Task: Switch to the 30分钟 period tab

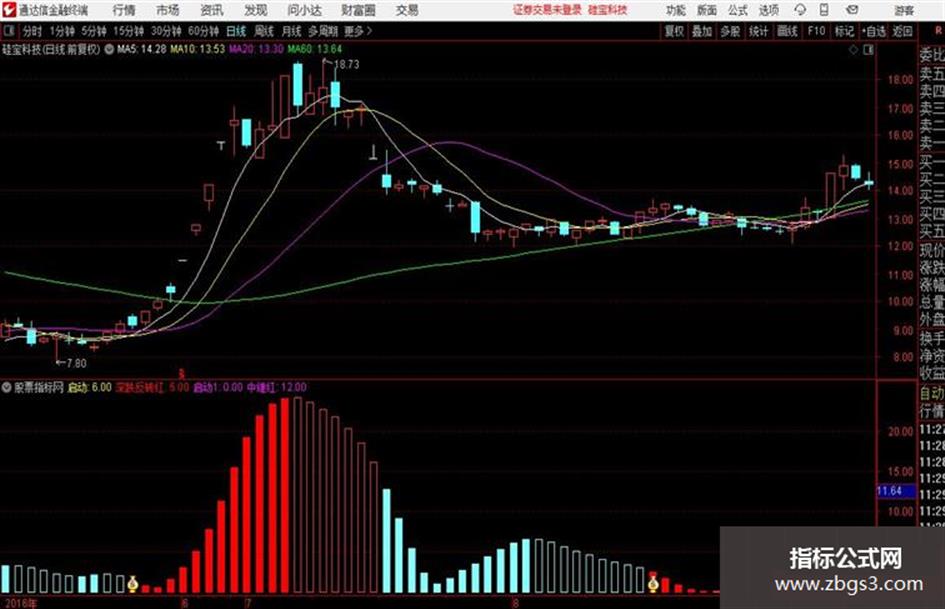Action: pyautogui.click(x=166, y=31)
